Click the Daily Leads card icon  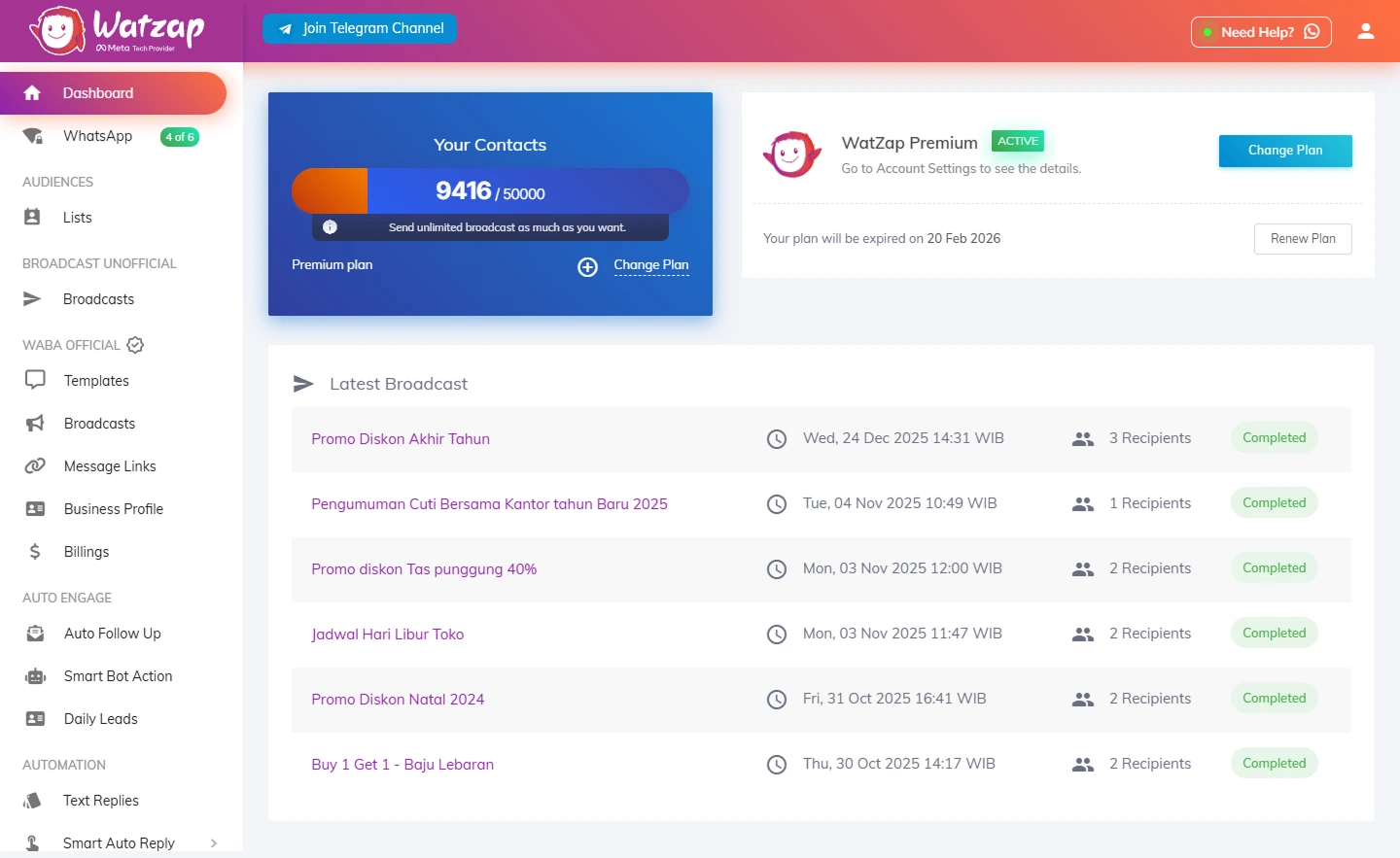(x=35, y=719)
